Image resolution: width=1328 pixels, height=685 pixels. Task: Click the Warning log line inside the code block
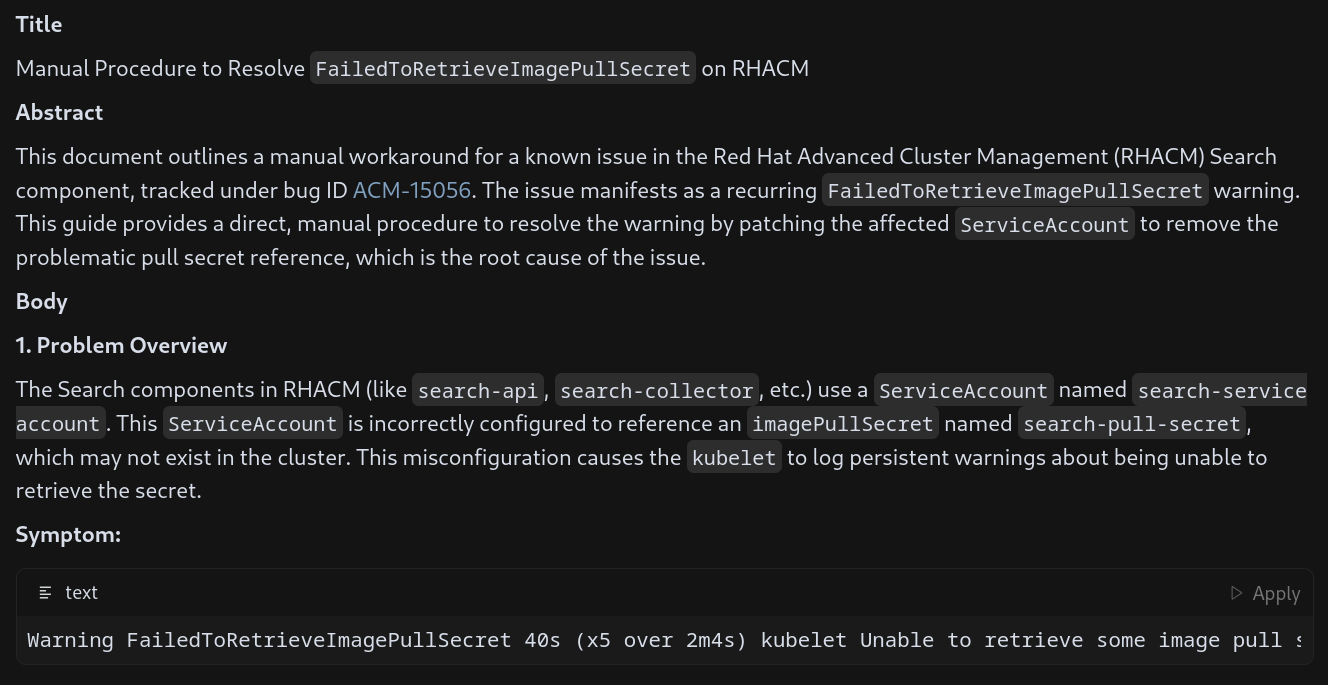coord(660,640)
